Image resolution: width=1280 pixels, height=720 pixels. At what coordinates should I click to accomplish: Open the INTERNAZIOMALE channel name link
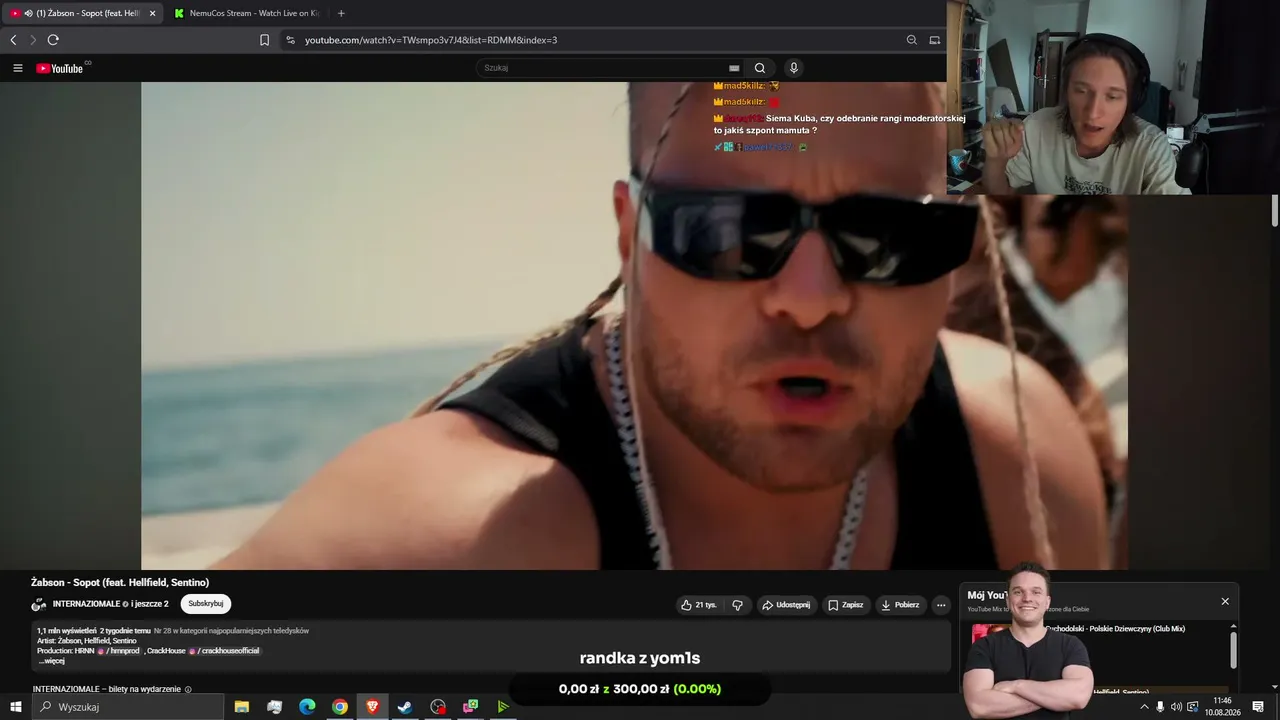click(86, 604)
